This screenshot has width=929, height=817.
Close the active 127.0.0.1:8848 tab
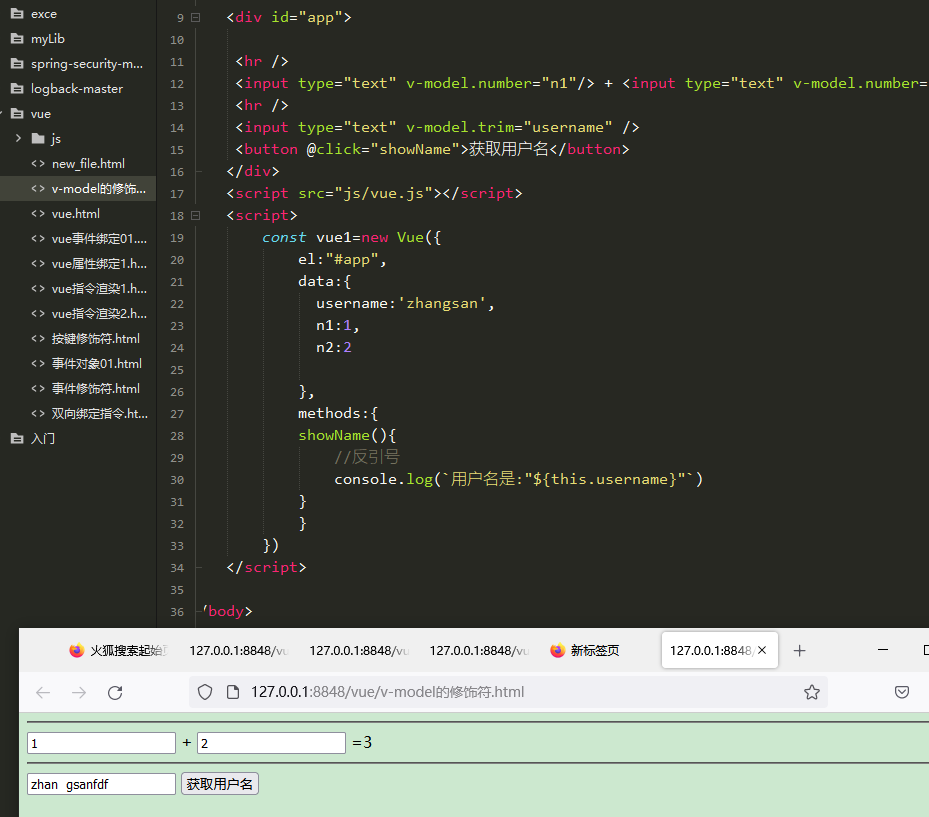[762, 650]
